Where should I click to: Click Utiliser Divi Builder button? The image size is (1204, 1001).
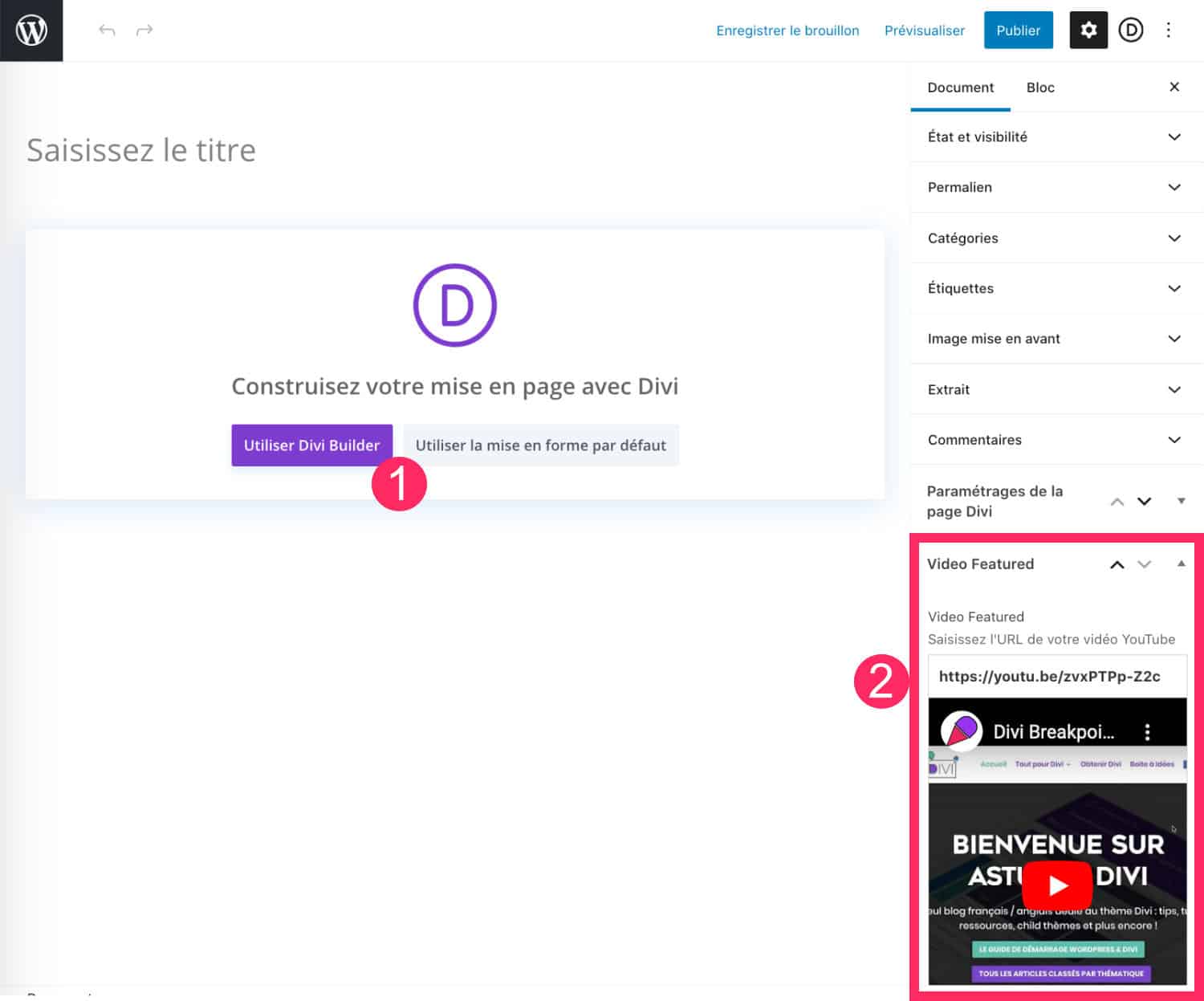[x=311, y=445]
